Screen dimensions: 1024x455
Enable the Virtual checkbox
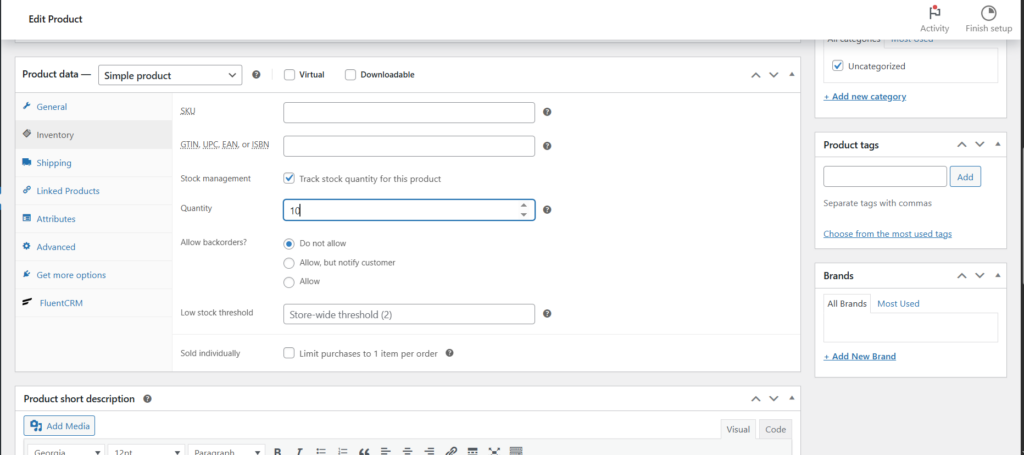point(289,75)
